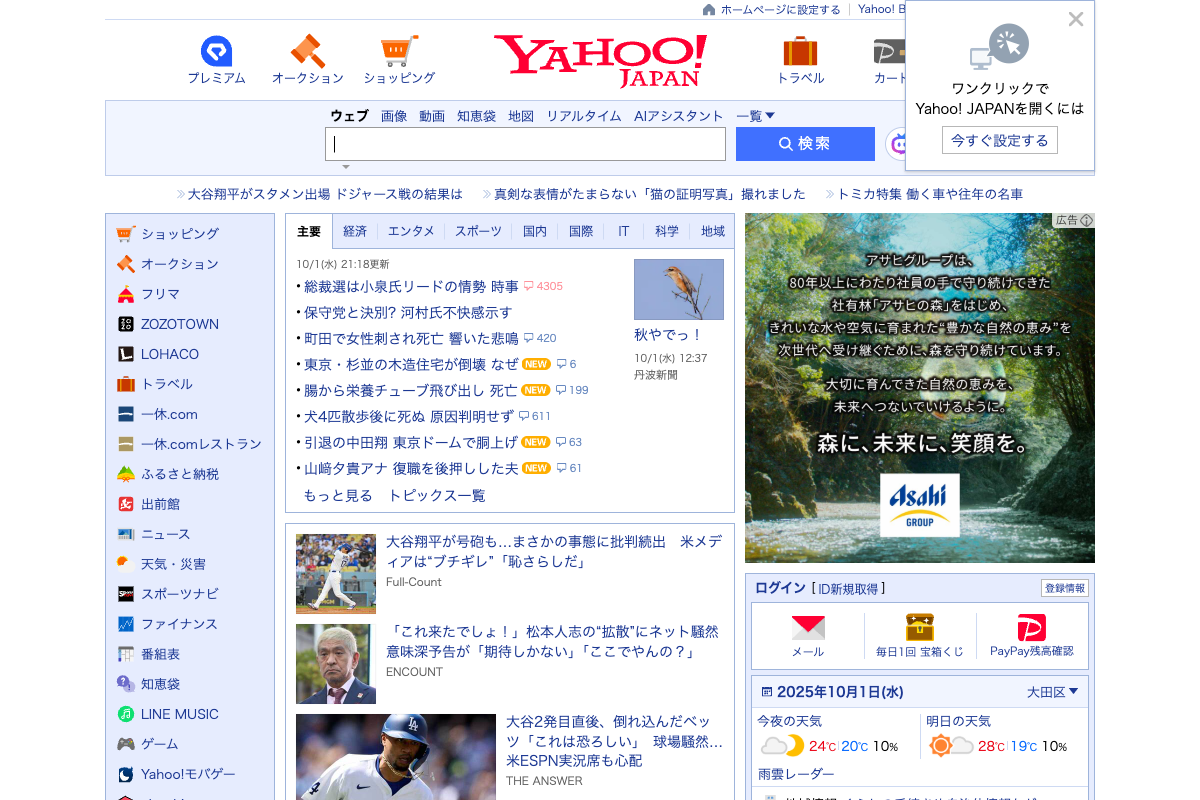Viewport: 1200px width, 800px height.
Task: Switch to the エンタメ news tab
Action: (x=411, y=231)
